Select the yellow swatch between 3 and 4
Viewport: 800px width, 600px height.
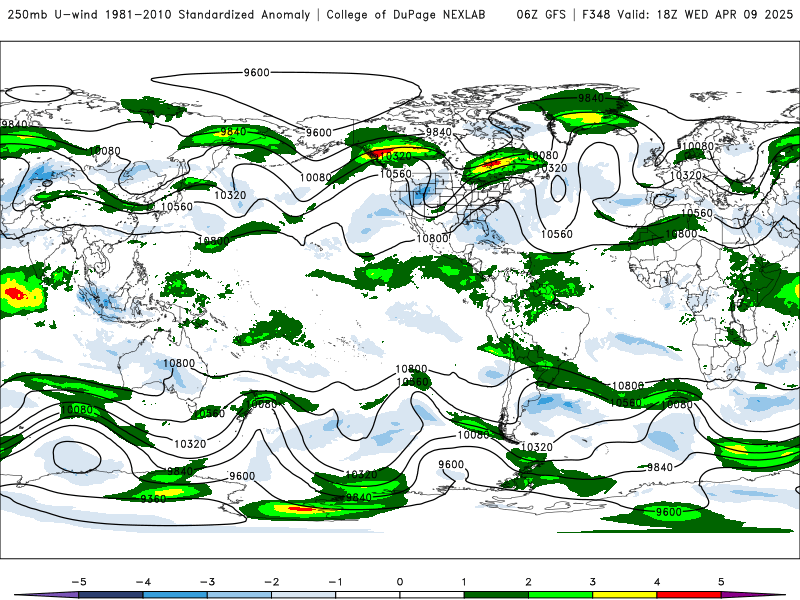[624, 595]
